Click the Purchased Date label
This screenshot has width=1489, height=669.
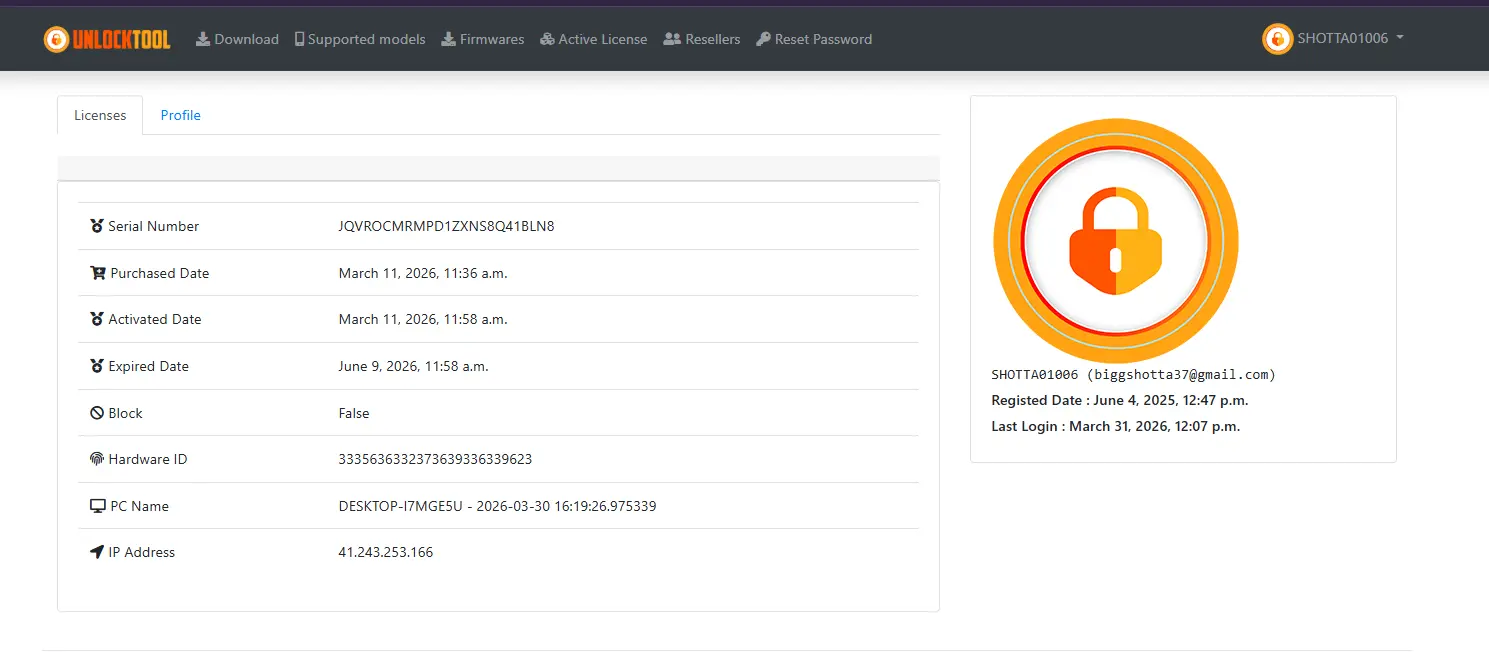[160, 273]
